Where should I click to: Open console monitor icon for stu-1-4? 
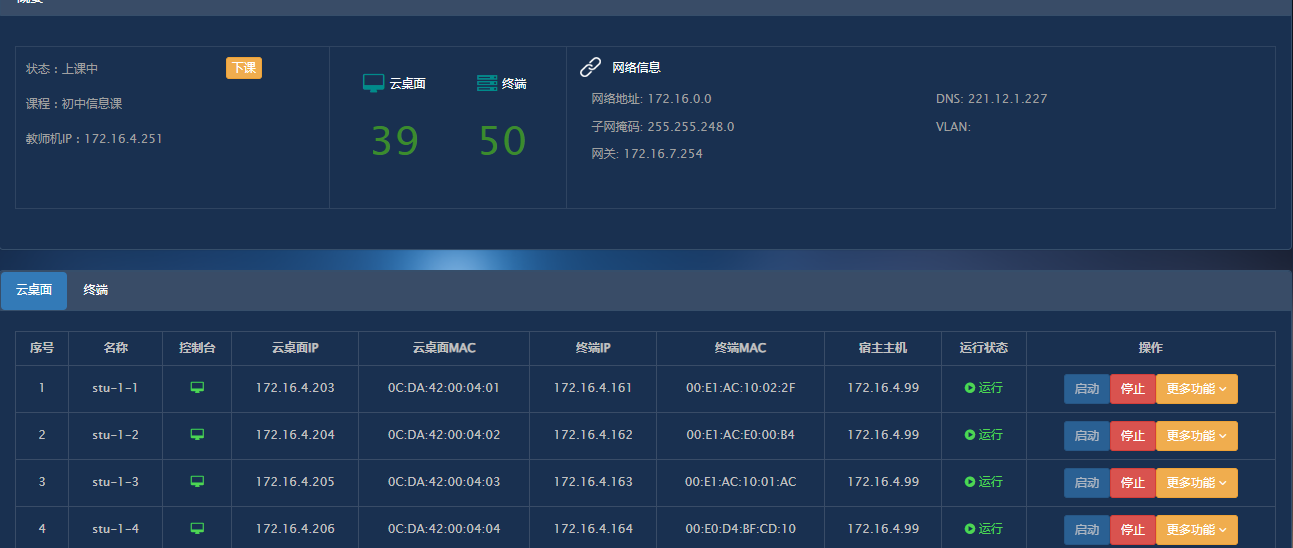197,528
